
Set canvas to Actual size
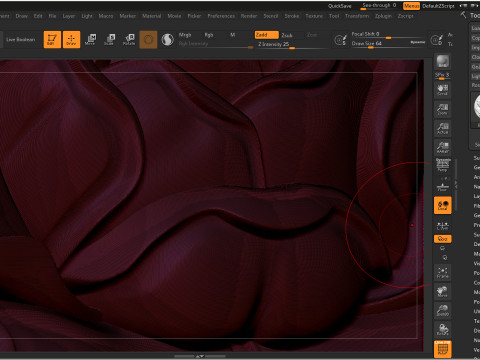point(442,128)
